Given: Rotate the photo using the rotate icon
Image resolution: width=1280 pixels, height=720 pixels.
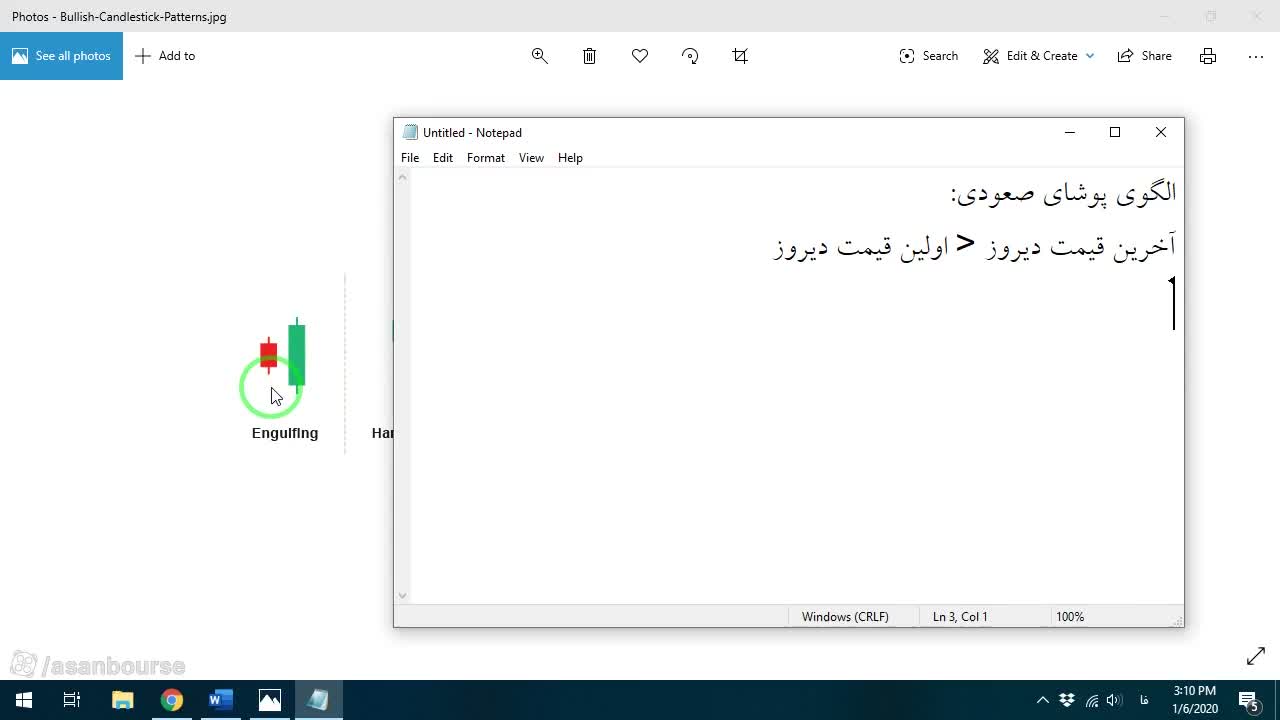Looking at the screenshot, I should (x=690, y=56).
